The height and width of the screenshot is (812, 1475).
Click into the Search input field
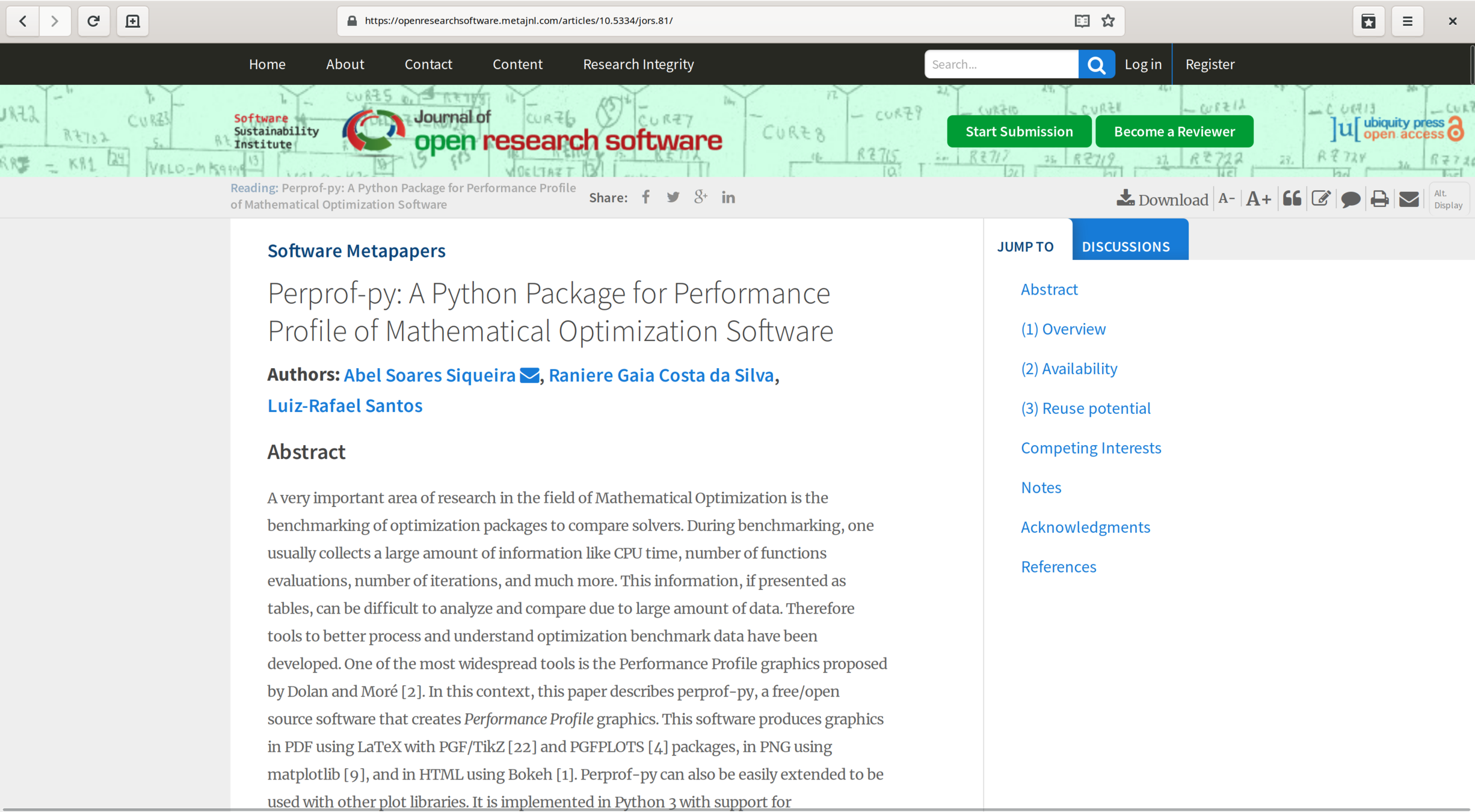tap(1001, 64)
